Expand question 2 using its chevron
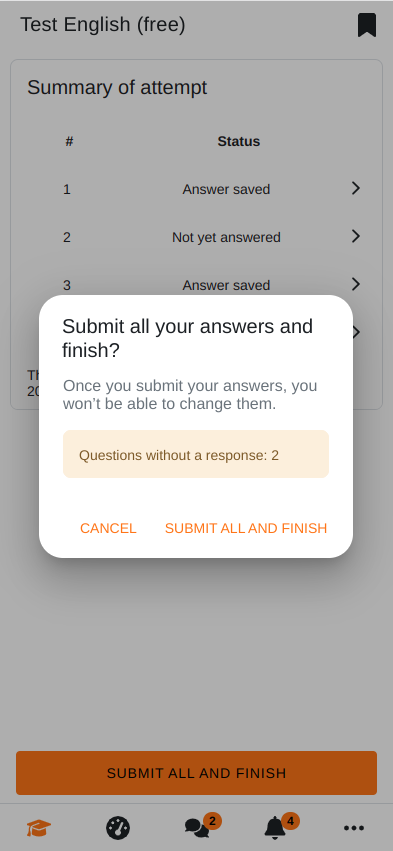Viewport: 393px width, 851px height. (x=356, y=236)
